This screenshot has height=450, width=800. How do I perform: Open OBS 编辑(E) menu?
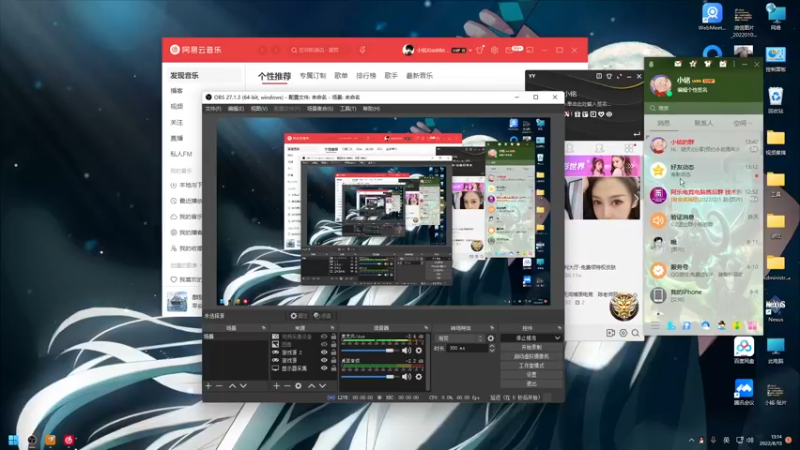click(x=235, y=109)
